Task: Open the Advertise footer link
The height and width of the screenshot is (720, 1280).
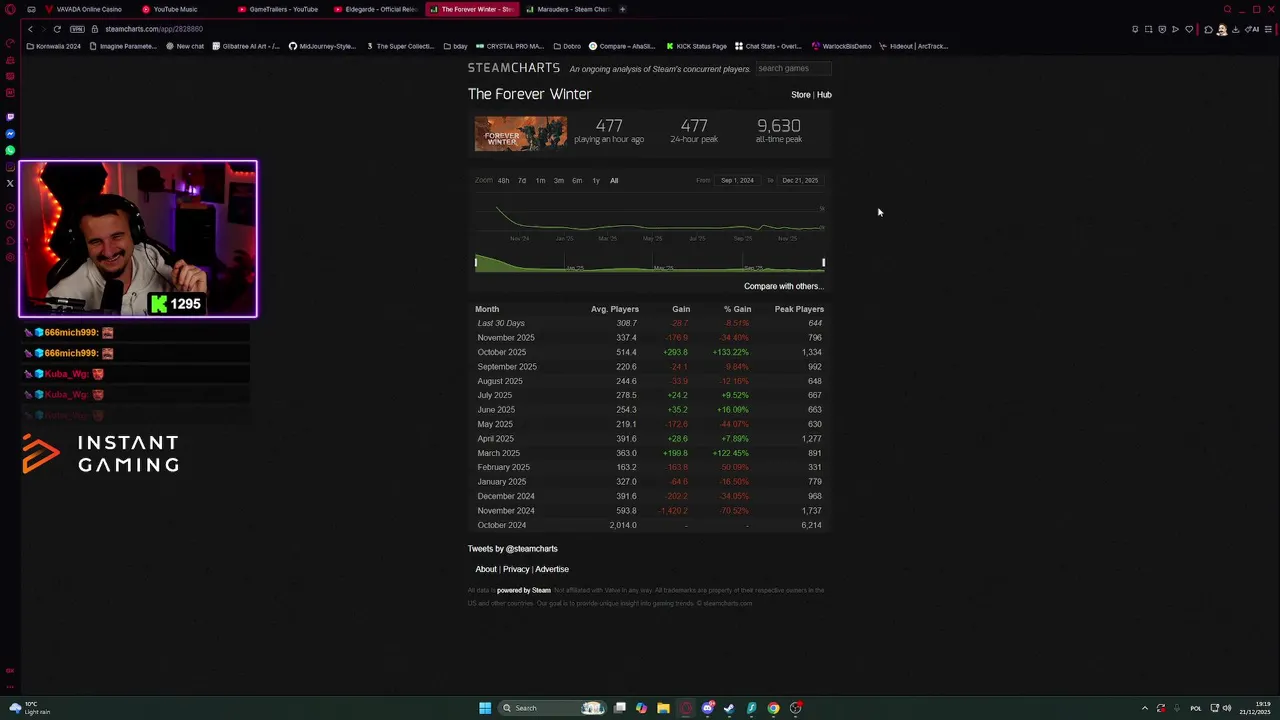Action: pyautogui.click(x=552, y=569)
